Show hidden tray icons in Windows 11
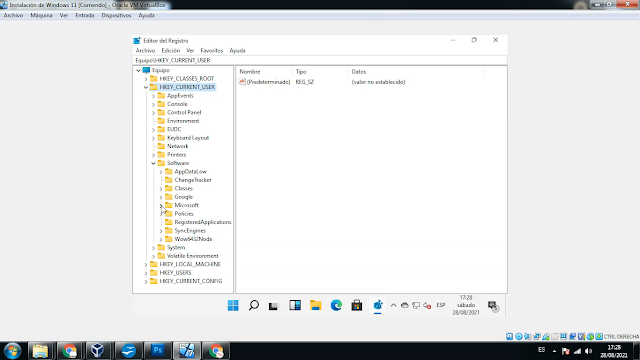 coord(393,305)
